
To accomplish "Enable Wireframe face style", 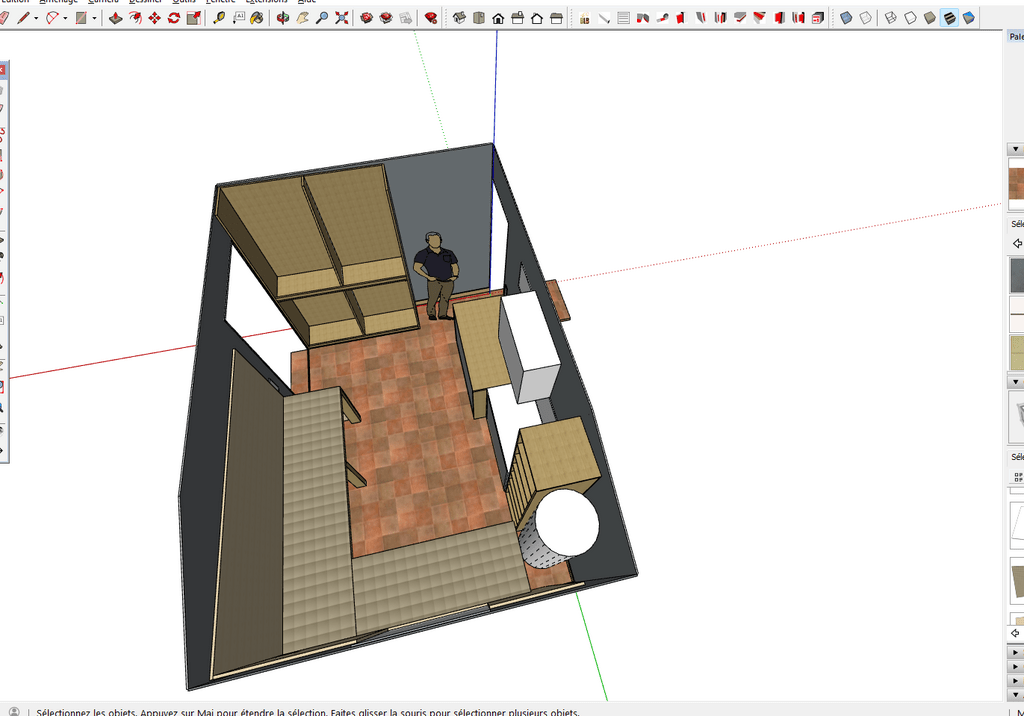I will point(891,18).
